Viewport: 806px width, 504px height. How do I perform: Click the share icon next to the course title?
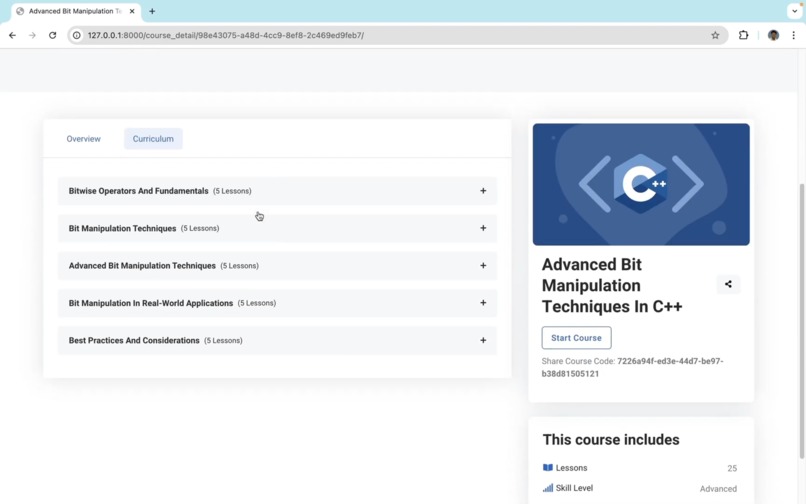(x=728, y=284)
